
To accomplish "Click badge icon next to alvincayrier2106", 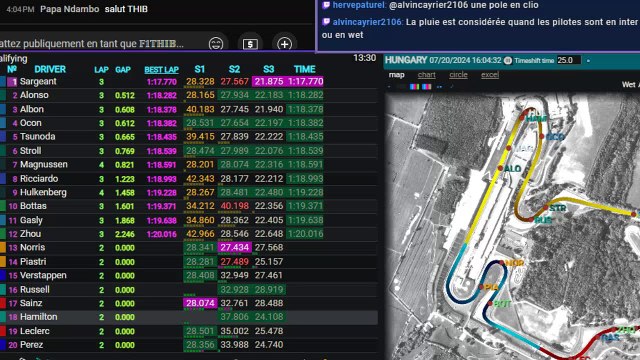I will point(326,22).
